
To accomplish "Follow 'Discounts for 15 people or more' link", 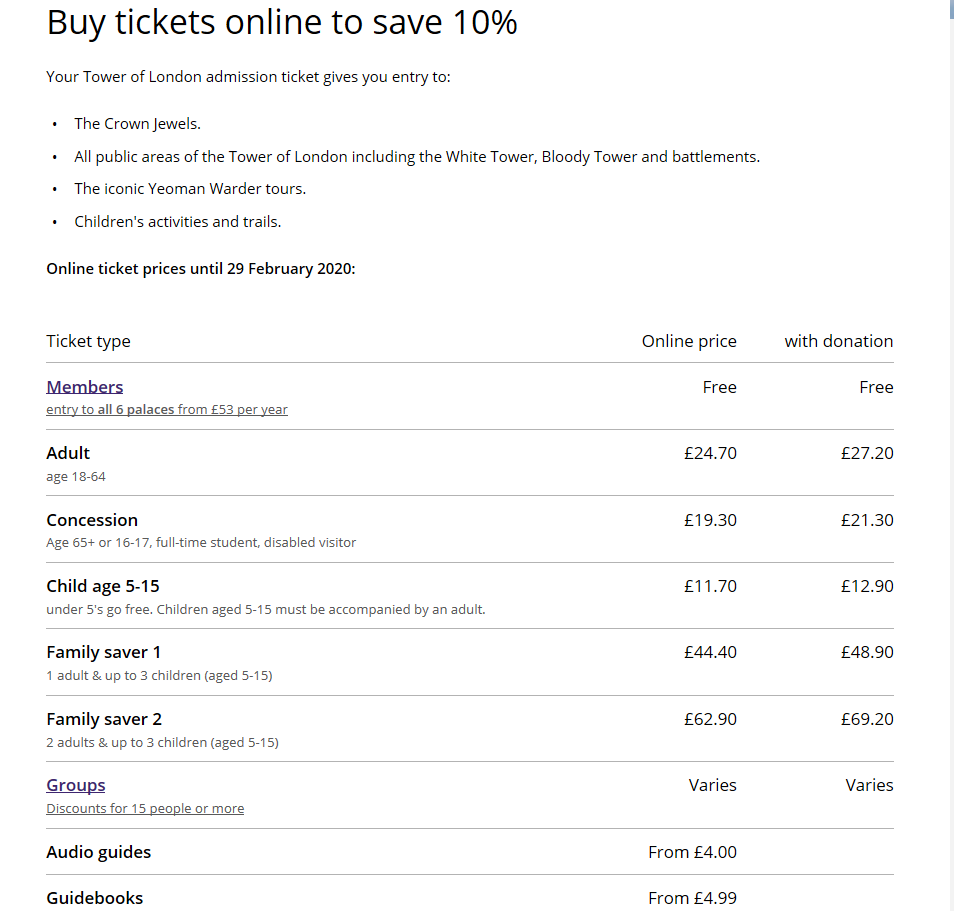I will (x=145, y=808).
